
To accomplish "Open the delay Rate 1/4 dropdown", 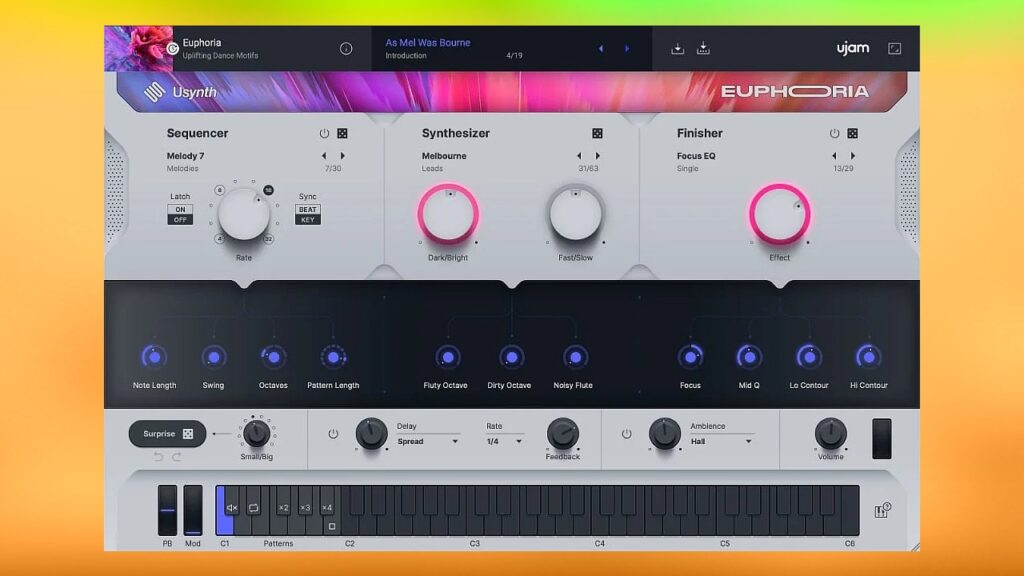I will pos(503,443).
